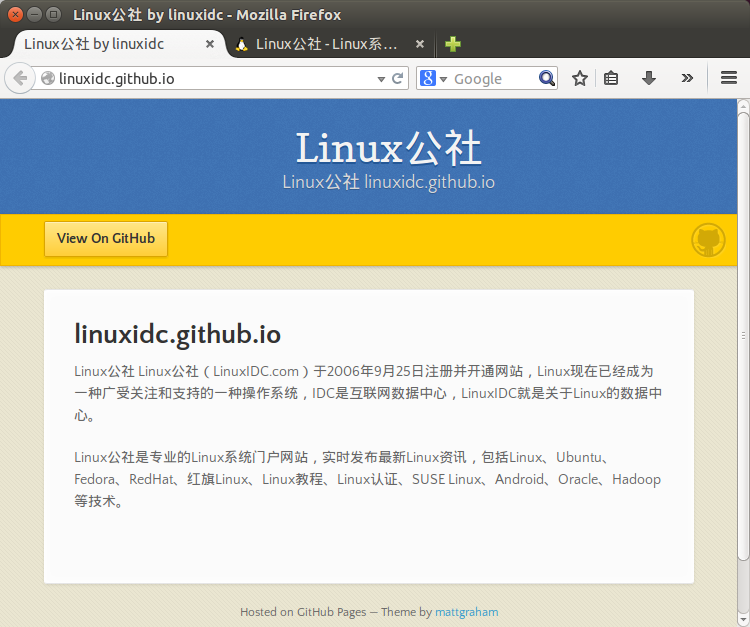750x627 pixels.
Task: Show bookmarks list icon
Action: [x=611, y=78]
